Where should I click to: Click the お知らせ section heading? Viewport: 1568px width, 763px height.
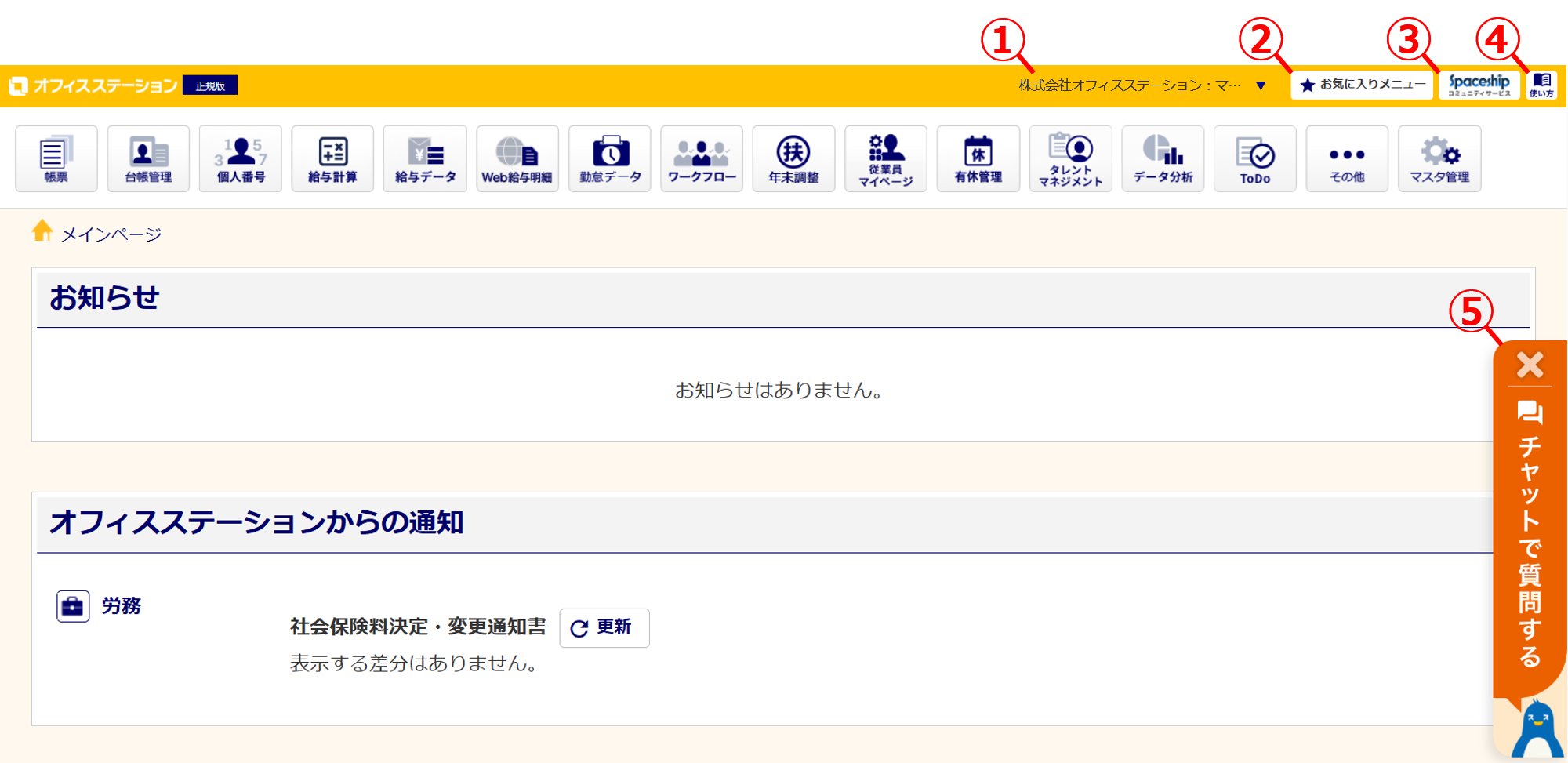[x=104, y=298]
